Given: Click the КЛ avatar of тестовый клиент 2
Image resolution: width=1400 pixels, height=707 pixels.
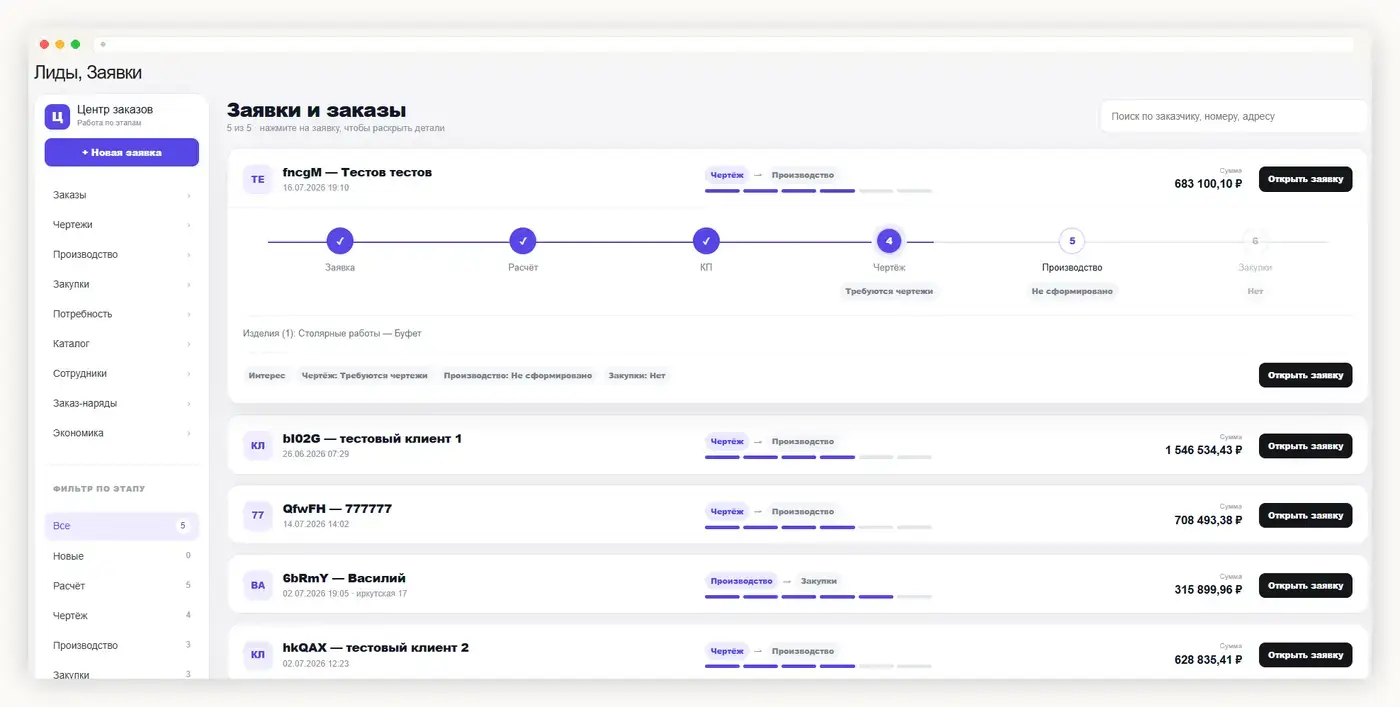Looking at the screenshot, I should (x=258, y=654).
